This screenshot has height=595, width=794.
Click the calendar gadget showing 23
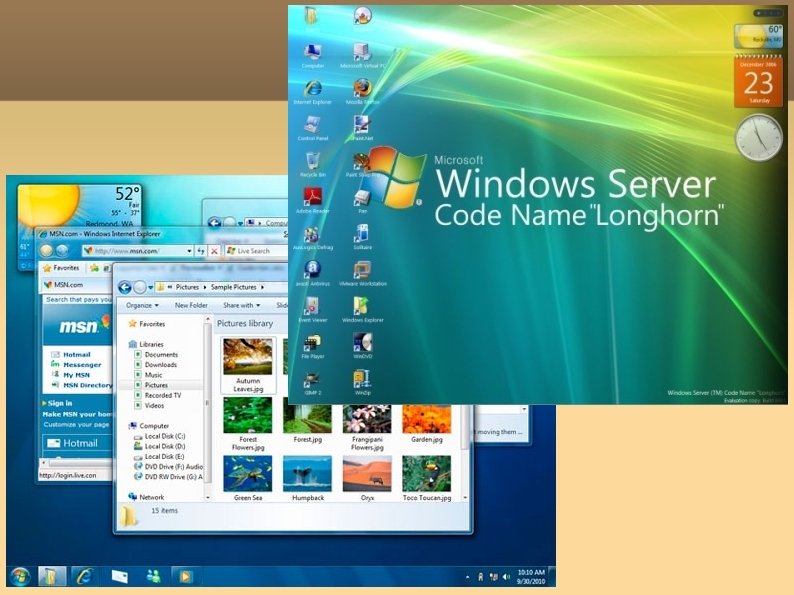pos(758,81)
